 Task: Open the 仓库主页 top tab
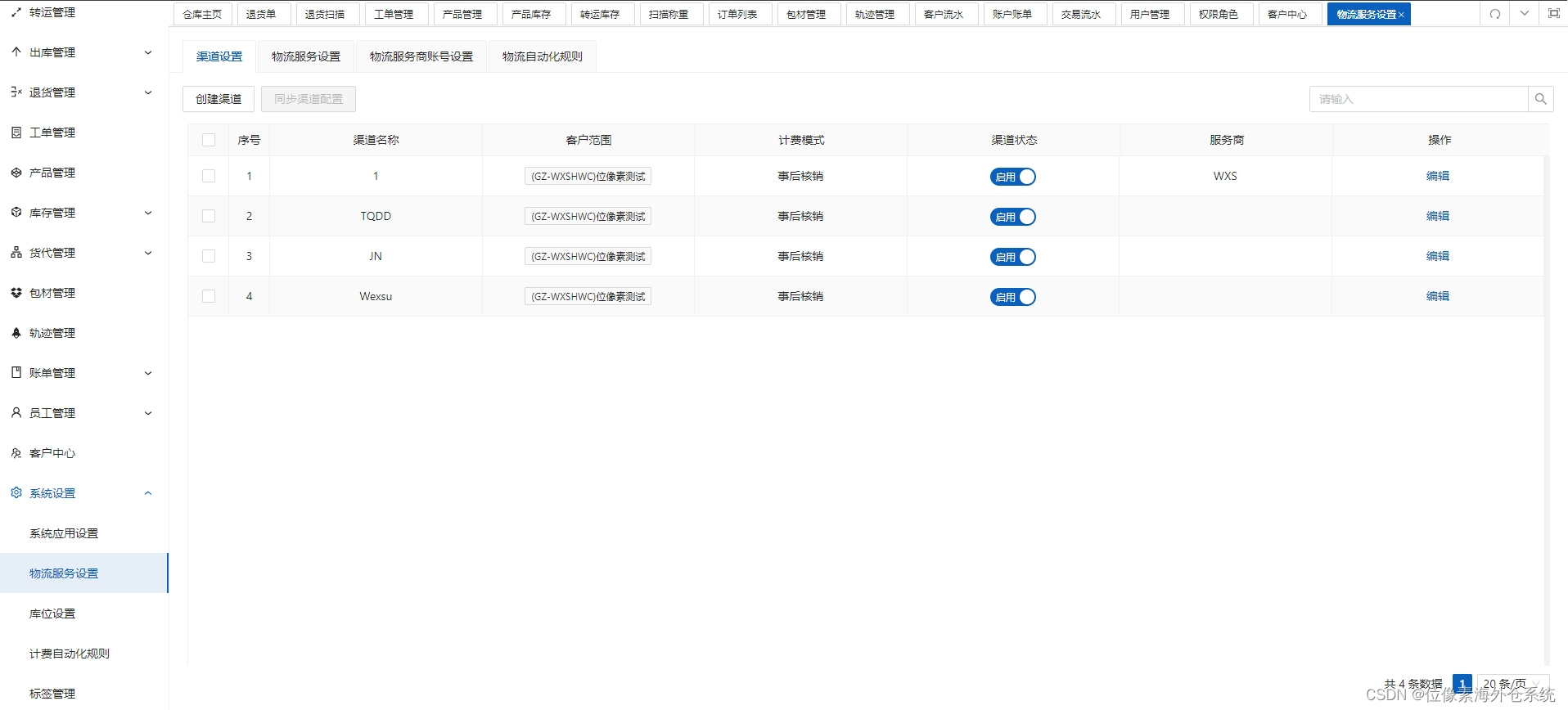(x=202, y=14)
